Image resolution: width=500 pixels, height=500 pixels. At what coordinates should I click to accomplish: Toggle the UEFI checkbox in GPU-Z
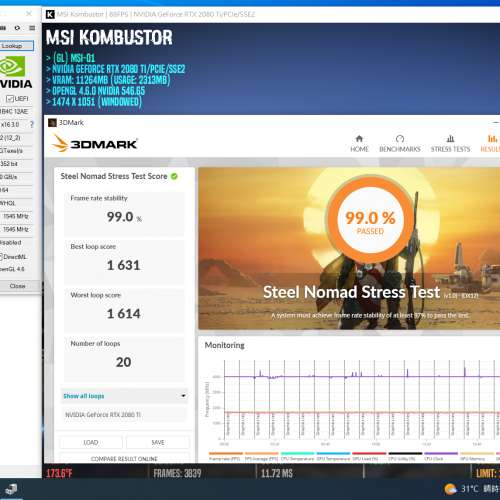click(10, 99)
